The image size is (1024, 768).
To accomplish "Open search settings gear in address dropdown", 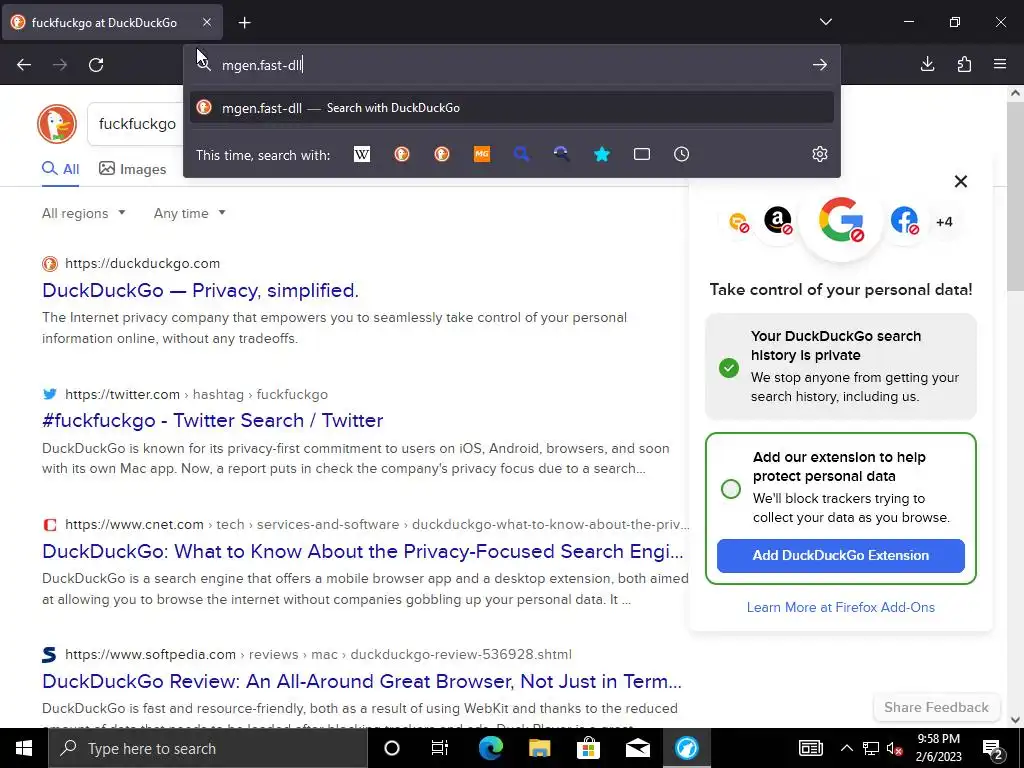I will [820, 154].
